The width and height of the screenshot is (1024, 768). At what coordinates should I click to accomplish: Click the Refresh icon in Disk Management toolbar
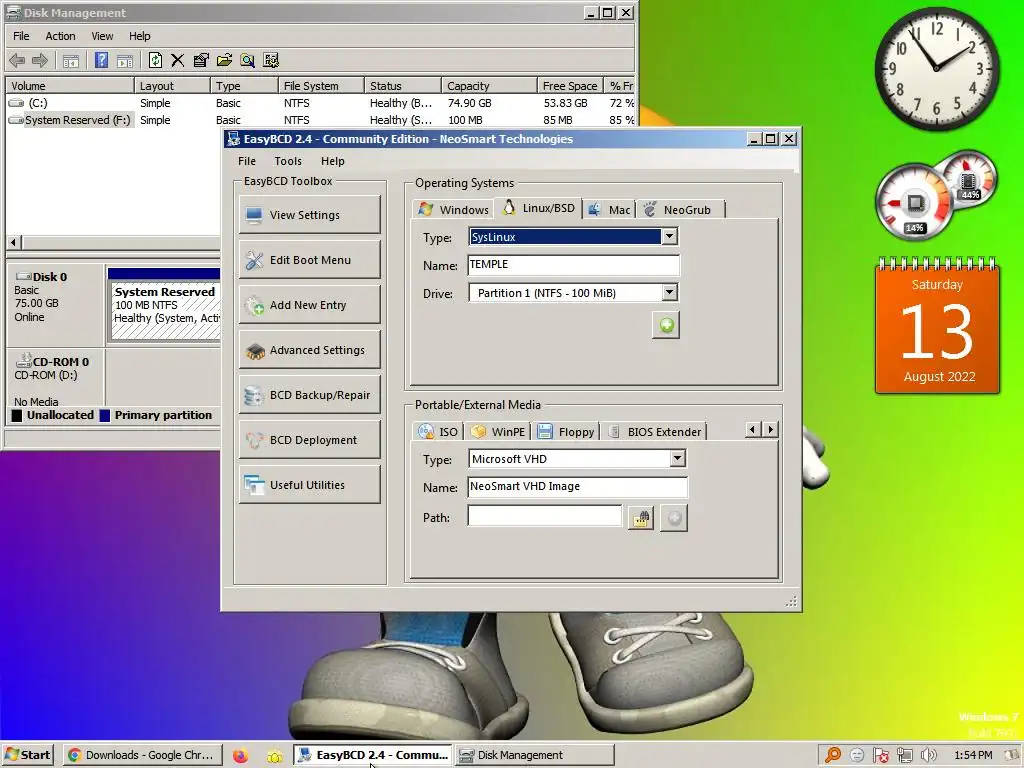(x=155, y=60)
